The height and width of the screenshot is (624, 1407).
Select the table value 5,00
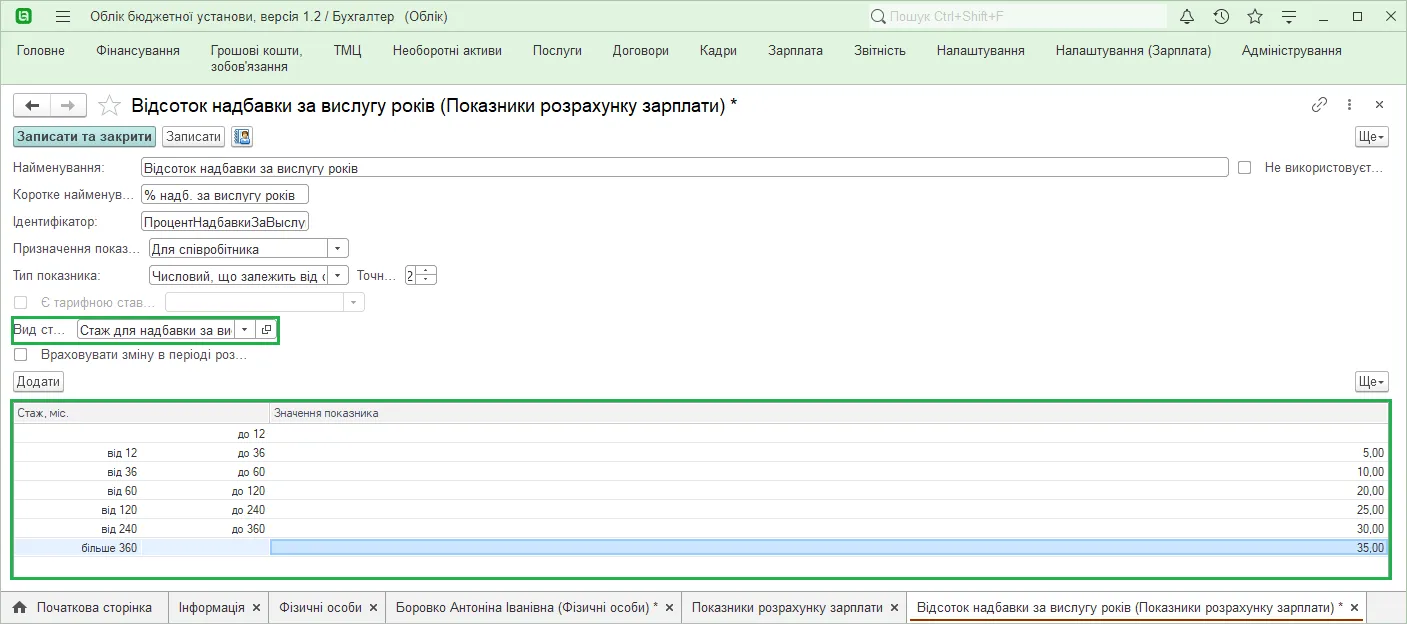1372,453
